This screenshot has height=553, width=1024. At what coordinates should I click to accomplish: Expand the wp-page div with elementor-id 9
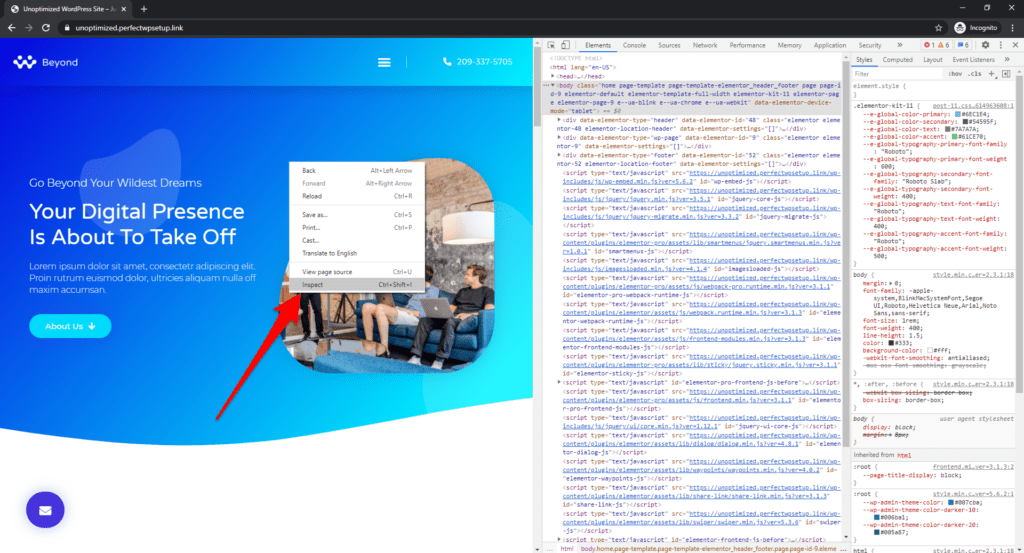pos(559,138)
